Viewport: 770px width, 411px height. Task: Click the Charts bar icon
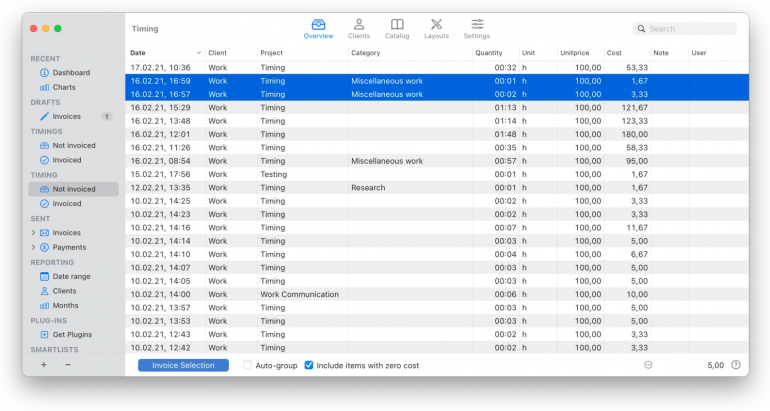pos(44,87)
